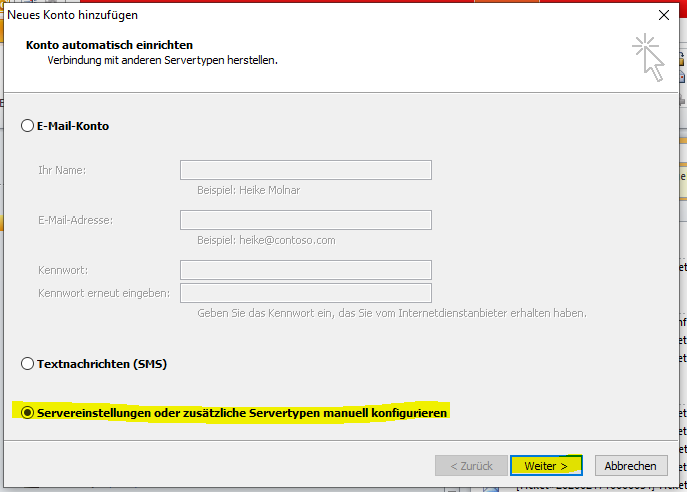Screen dimensions: 687x492
Task: Close the Neues Konto hinzufügen dialog
Action: 664,15
